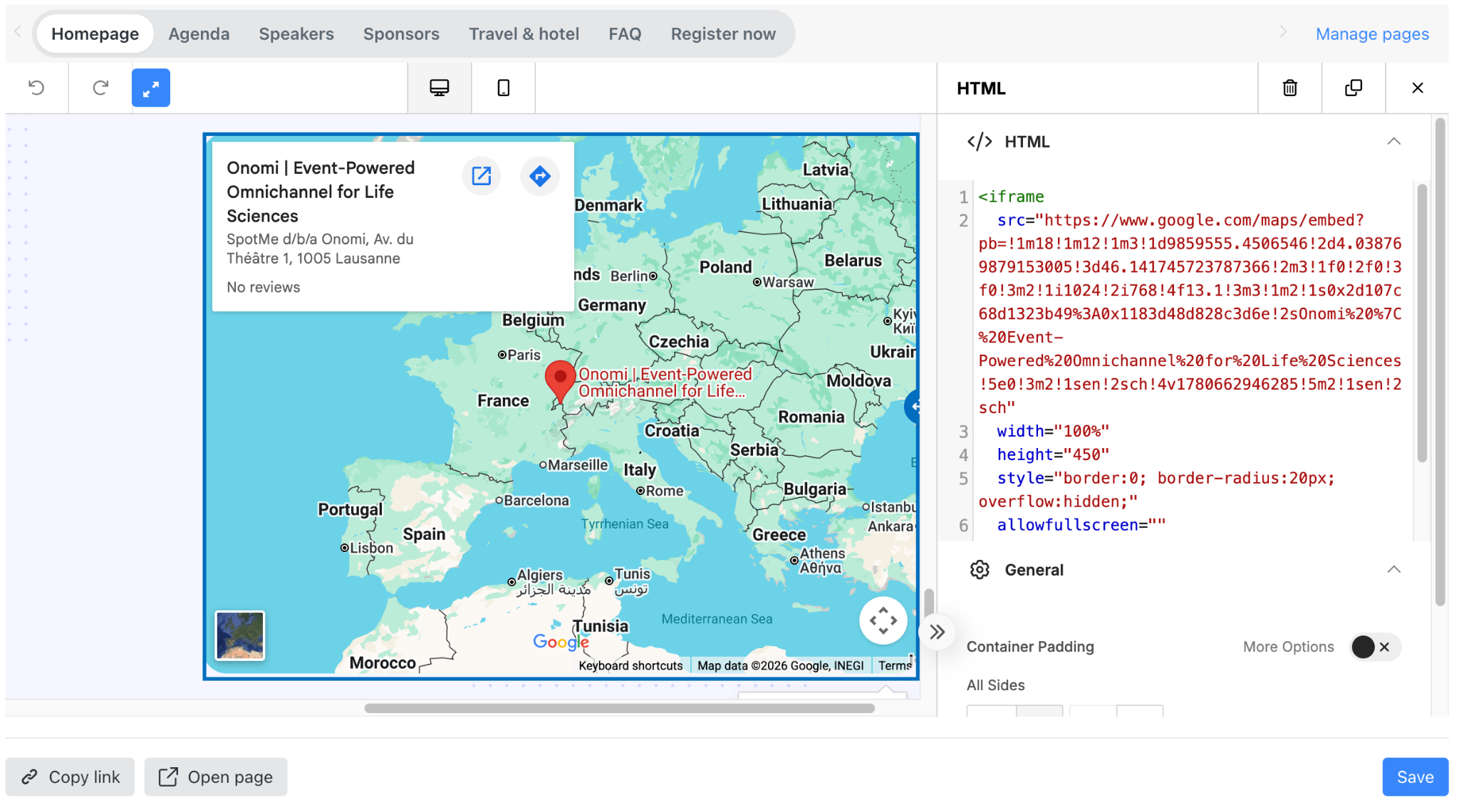Screen dimensions: 1459x812
Task: Copy the page link
Action: tap(70, 776)
